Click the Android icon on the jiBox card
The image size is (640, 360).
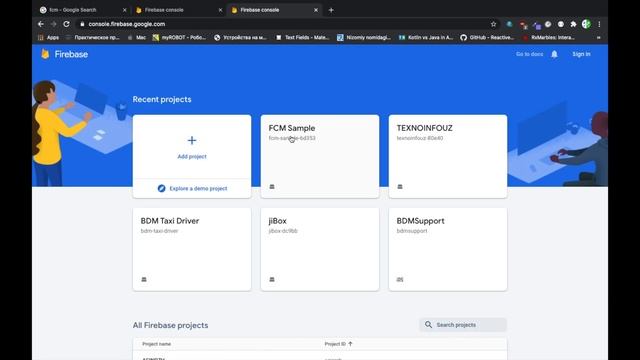click(272, 279)
